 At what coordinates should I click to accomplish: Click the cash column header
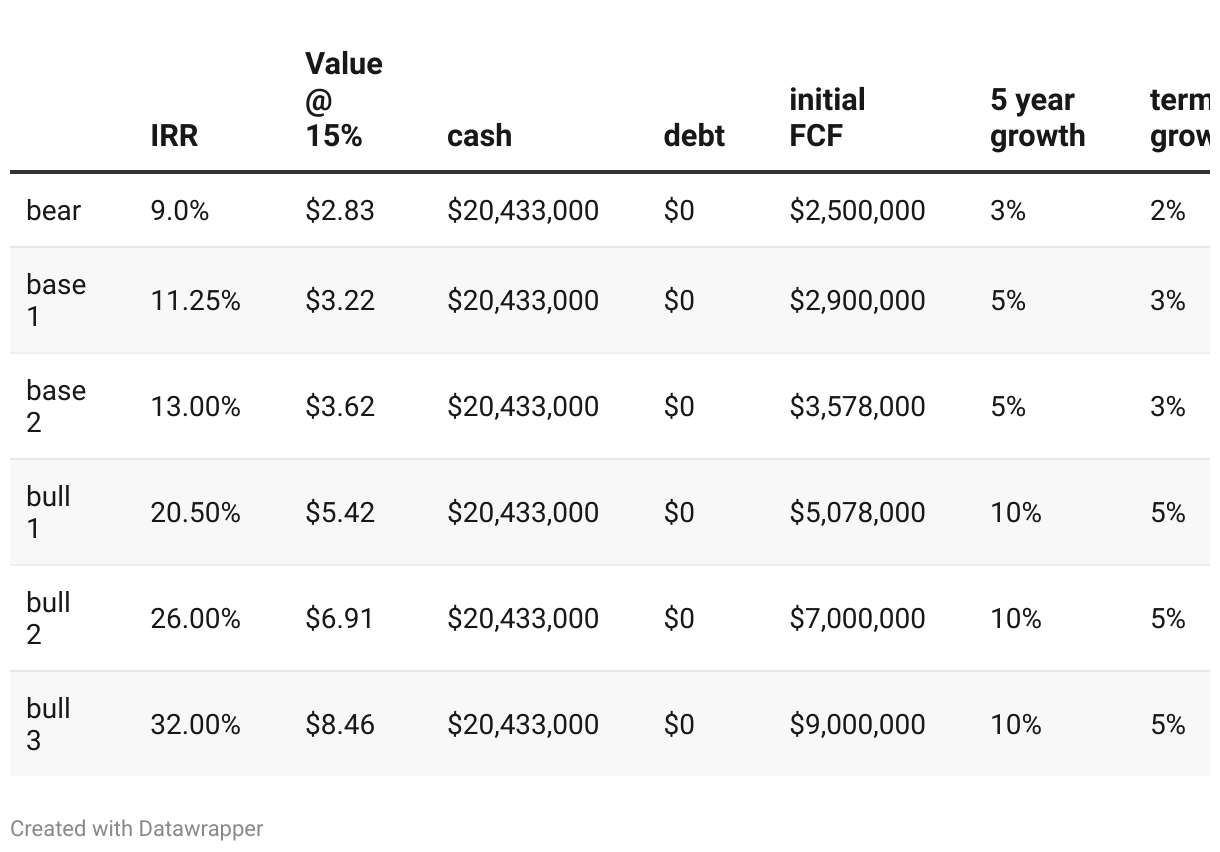479,136
